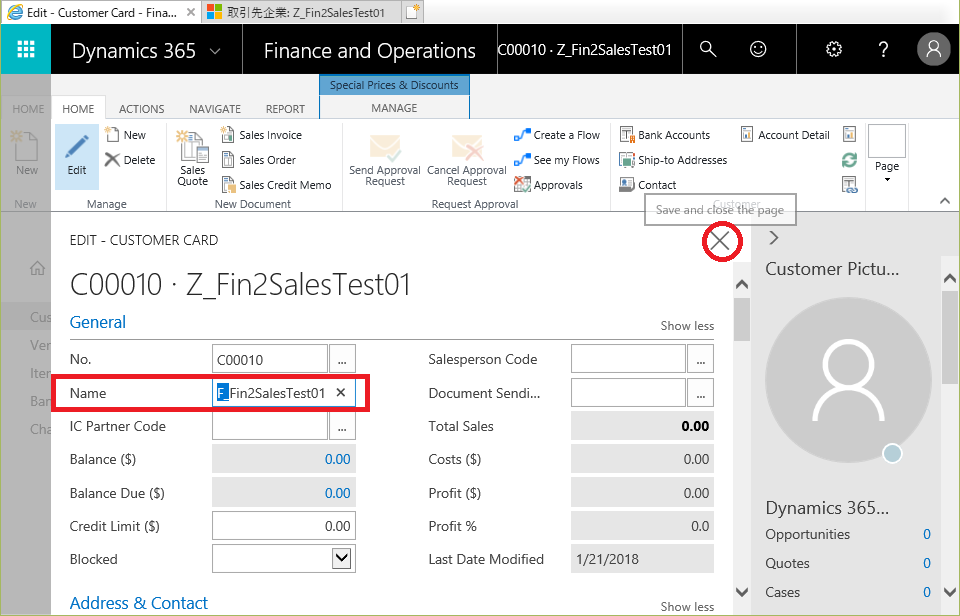This screenshot has height=616, width=960.
Task: Click the Name input field
Action: [284, 393]
